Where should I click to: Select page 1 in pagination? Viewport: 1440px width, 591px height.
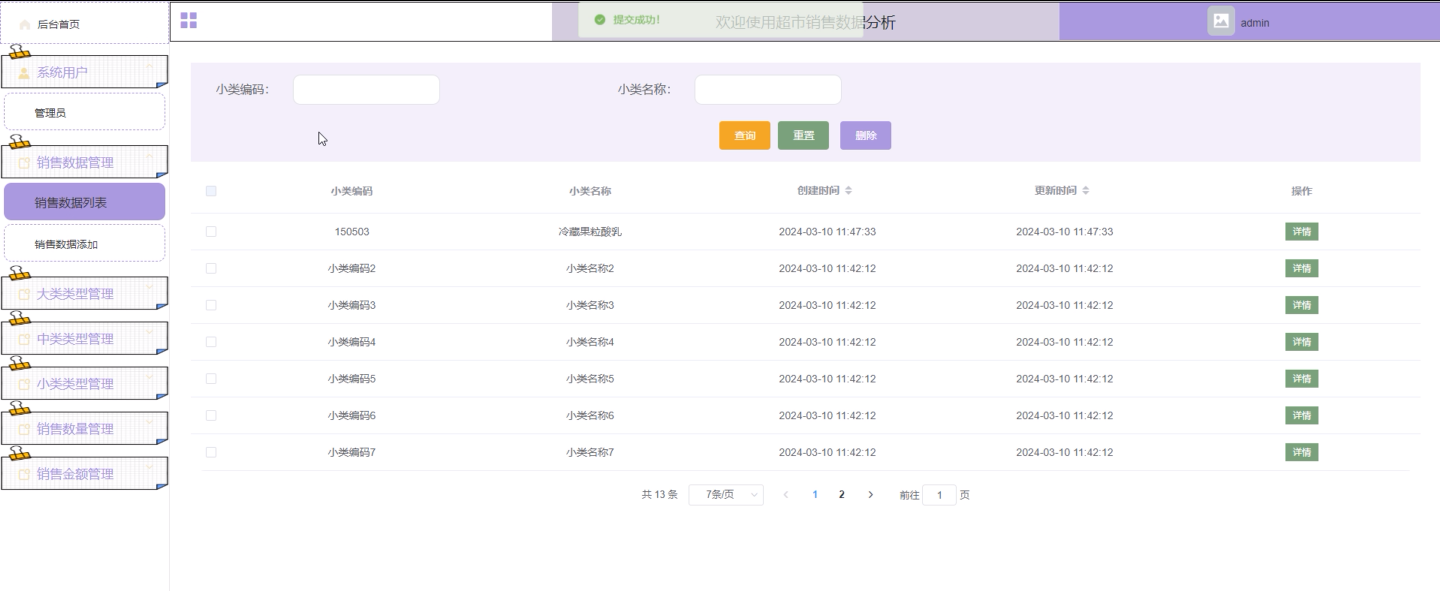(816, 495)
